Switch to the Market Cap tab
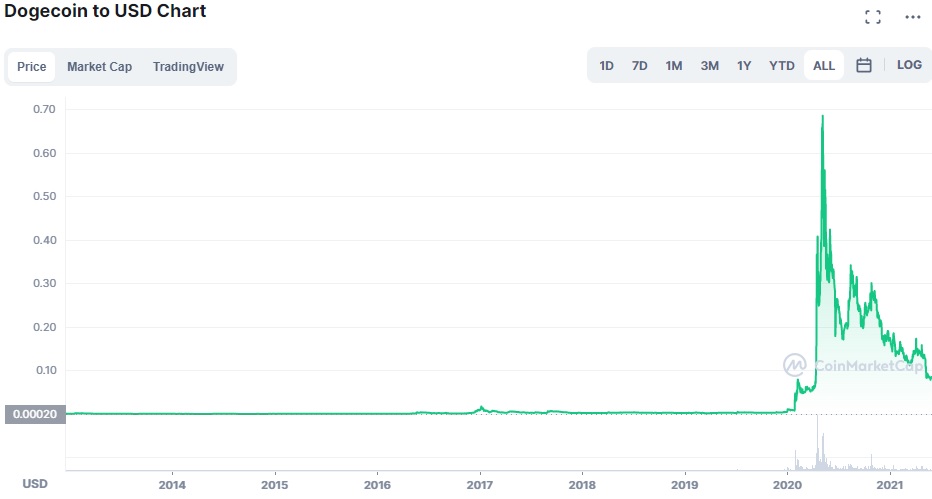 point(99,67)
